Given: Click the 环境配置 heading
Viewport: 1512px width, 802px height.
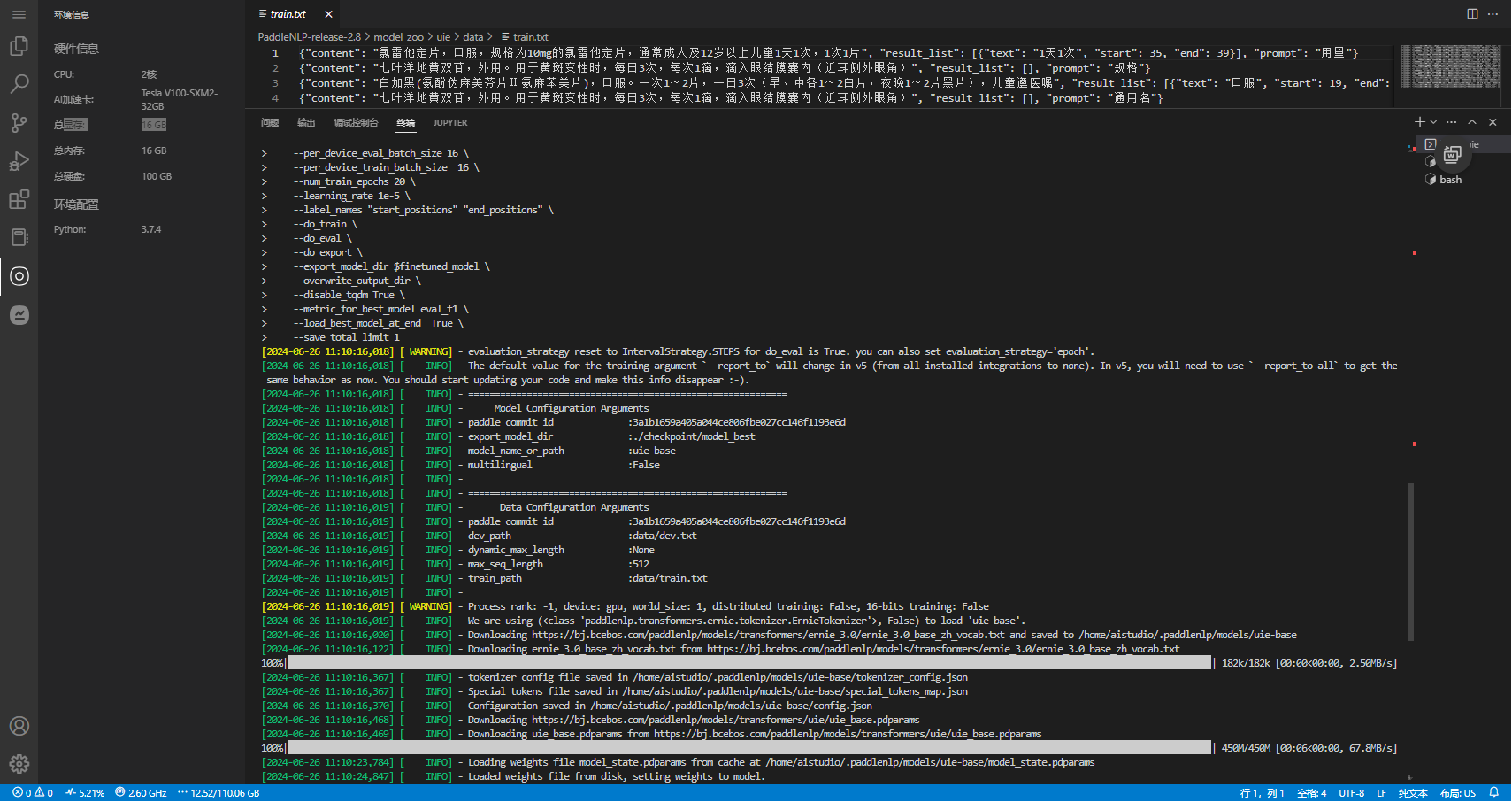Looking at the screenshot, I should pyautogui.click(x=76, y=204).
